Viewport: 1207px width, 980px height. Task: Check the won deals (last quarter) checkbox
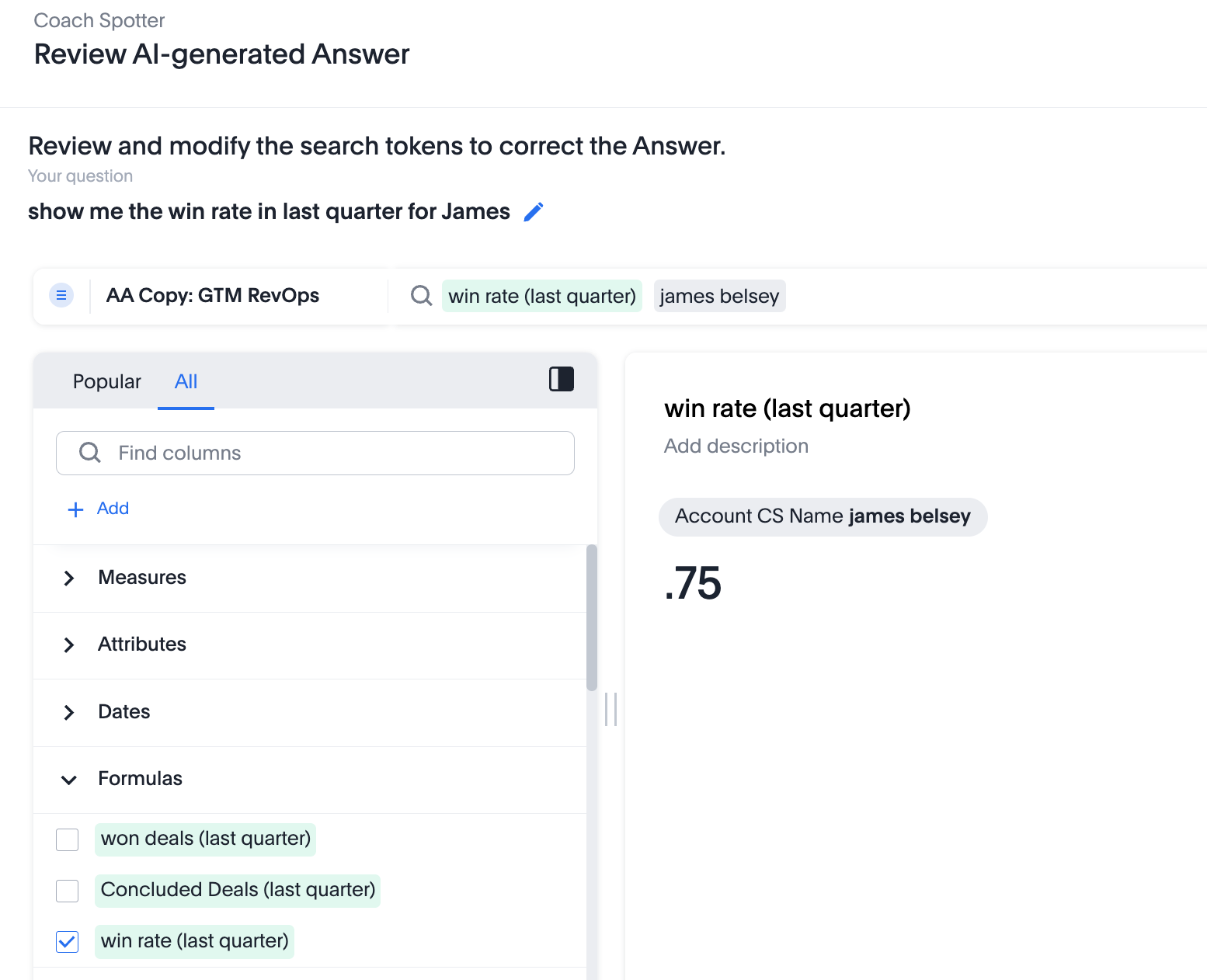[67, 839]
